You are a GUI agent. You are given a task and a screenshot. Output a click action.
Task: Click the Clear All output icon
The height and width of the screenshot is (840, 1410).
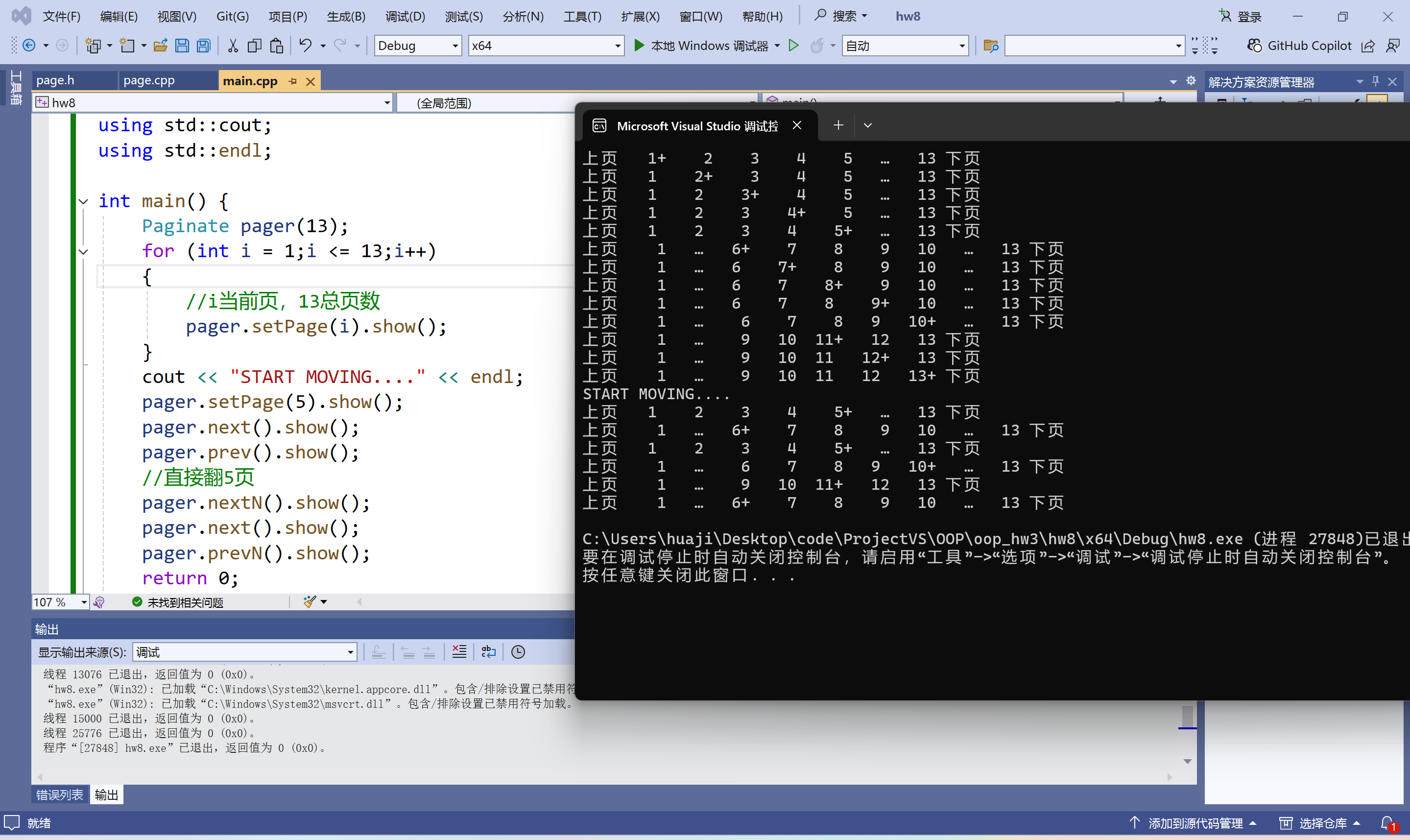tap(459, 652)
